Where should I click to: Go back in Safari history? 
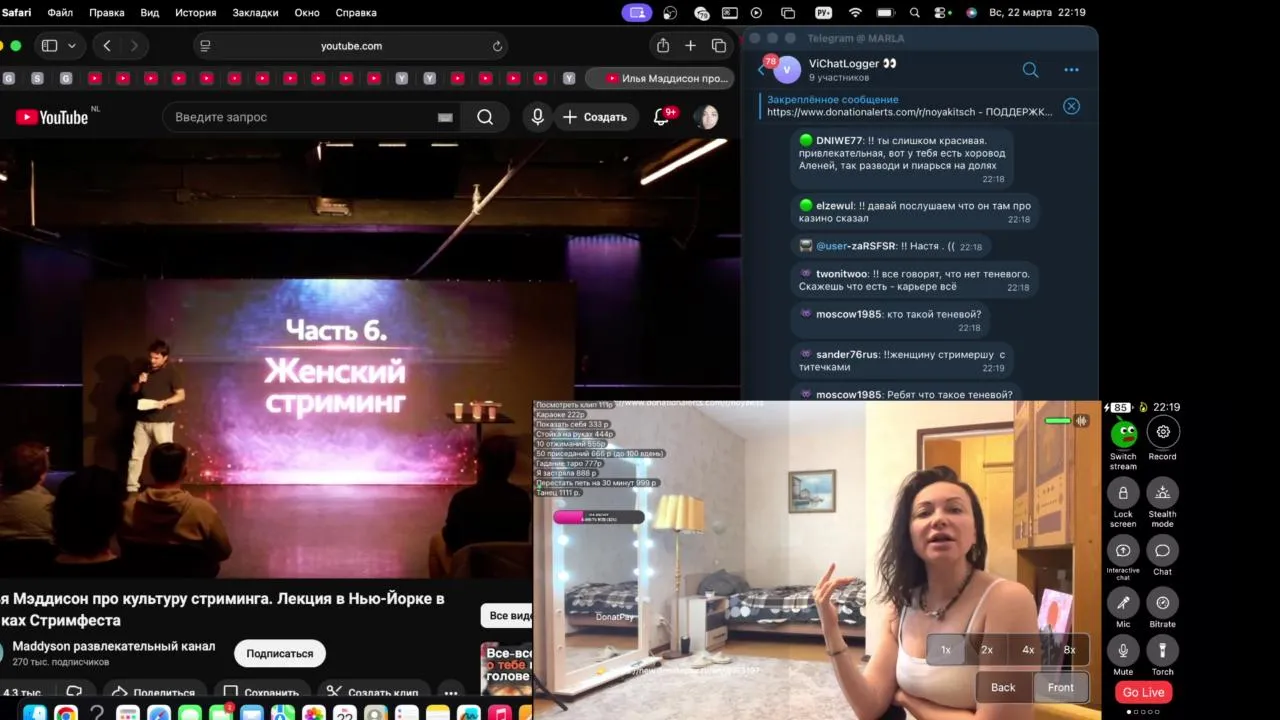click(107, 46)
